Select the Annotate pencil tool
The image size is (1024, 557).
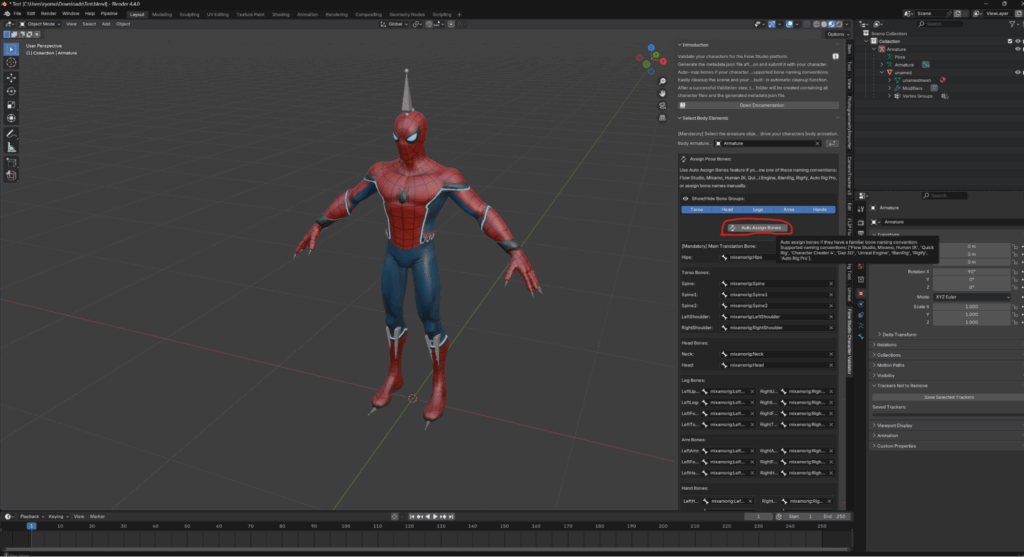tap(11, 133)
